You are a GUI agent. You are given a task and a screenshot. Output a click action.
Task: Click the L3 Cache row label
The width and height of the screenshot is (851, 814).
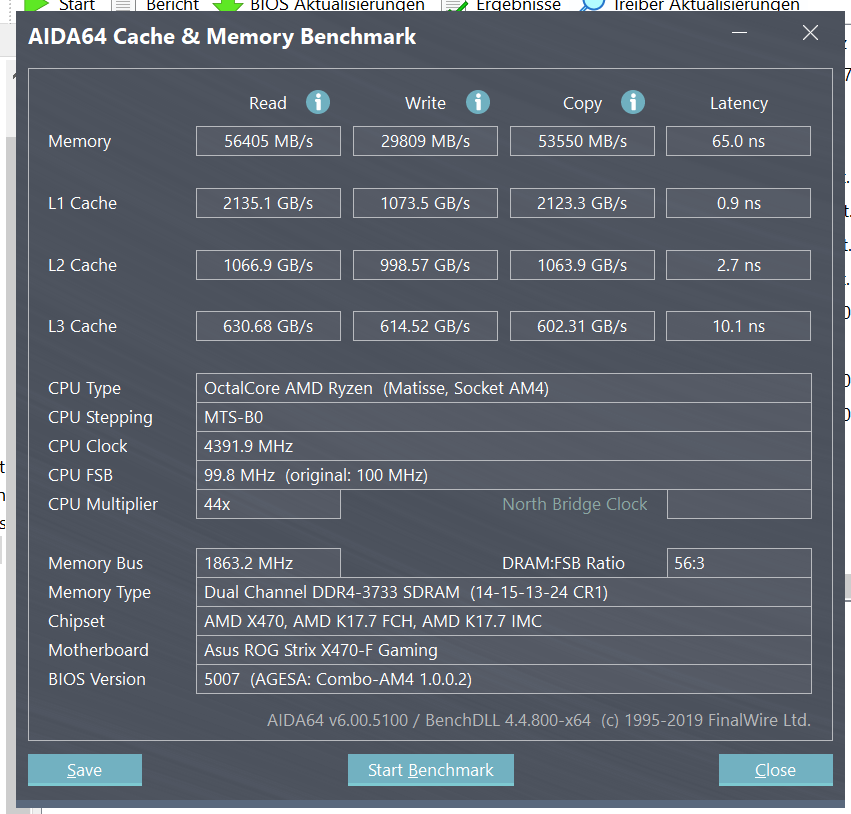tap(82, 326)
